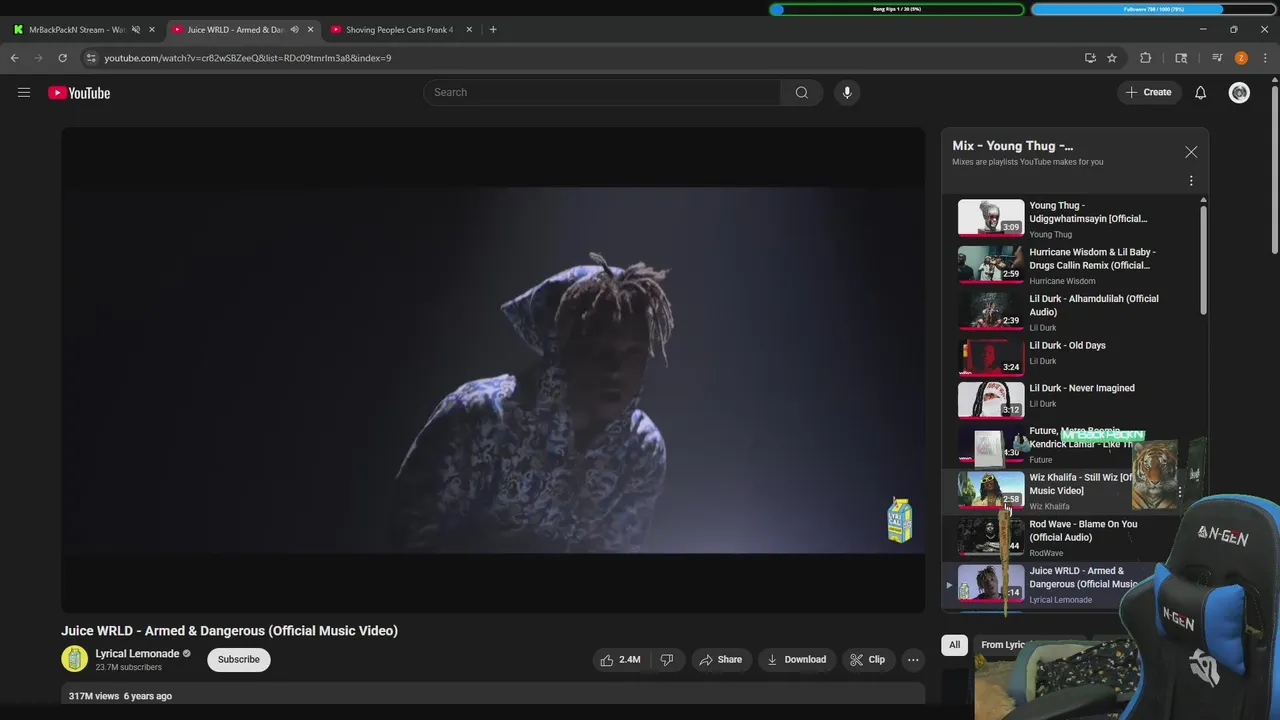The height and width of the screenshot is (720, 1280).
Task: Open Chrome profile avatar
Action: pyautogui.click(x=1241, y=58)
